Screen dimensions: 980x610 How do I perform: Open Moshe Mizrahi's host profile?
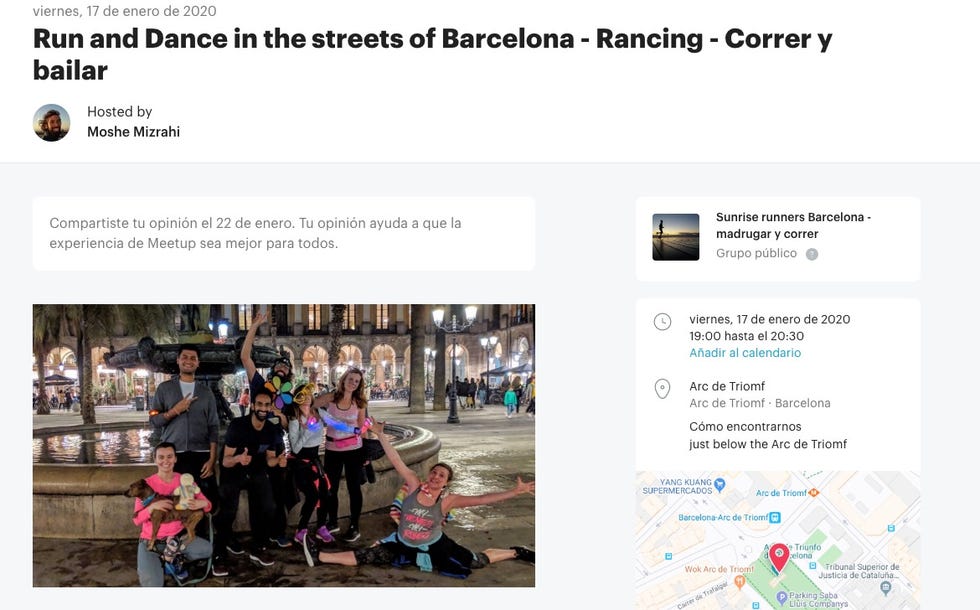133,132
